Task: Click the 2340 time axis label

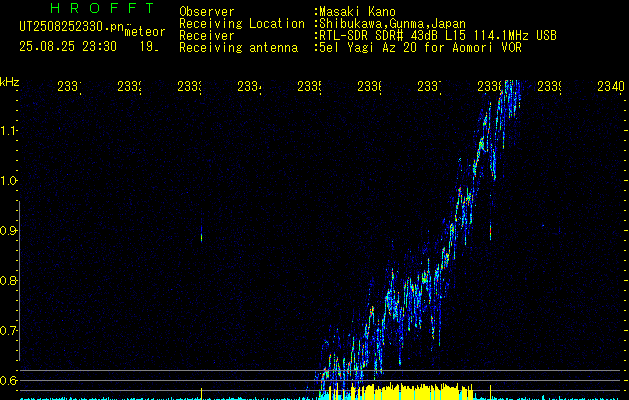Action: [x=611, y=86]
